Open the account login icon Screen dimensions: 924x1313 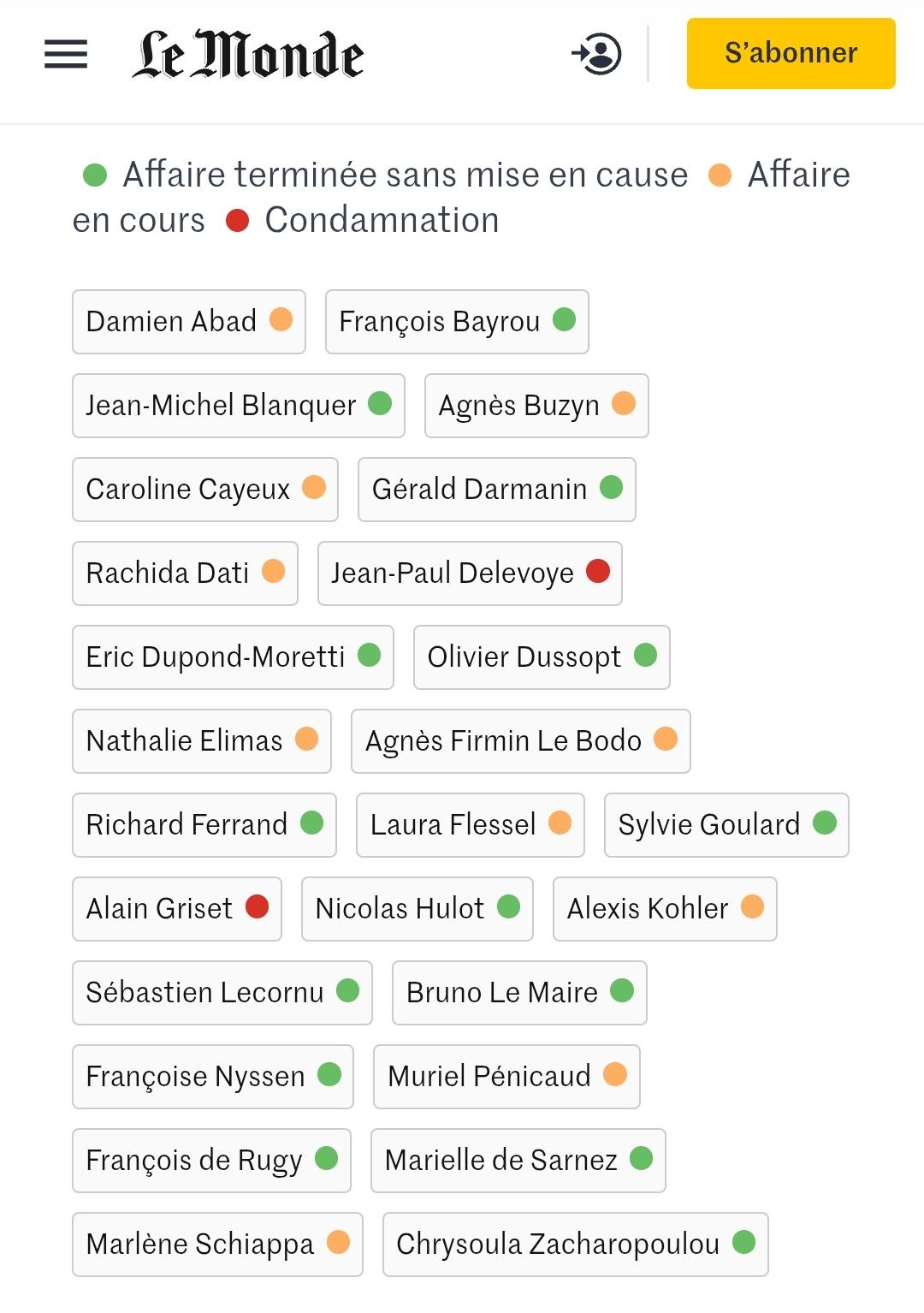tap(596, 54)
